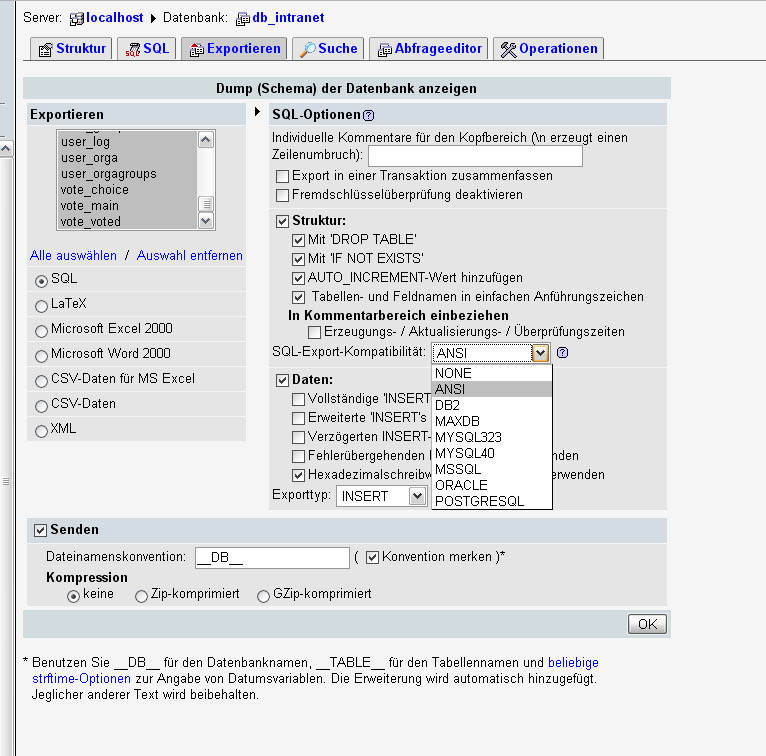Open the Struktur tab
Screen dimensions: 766x756
pos(71,48)
